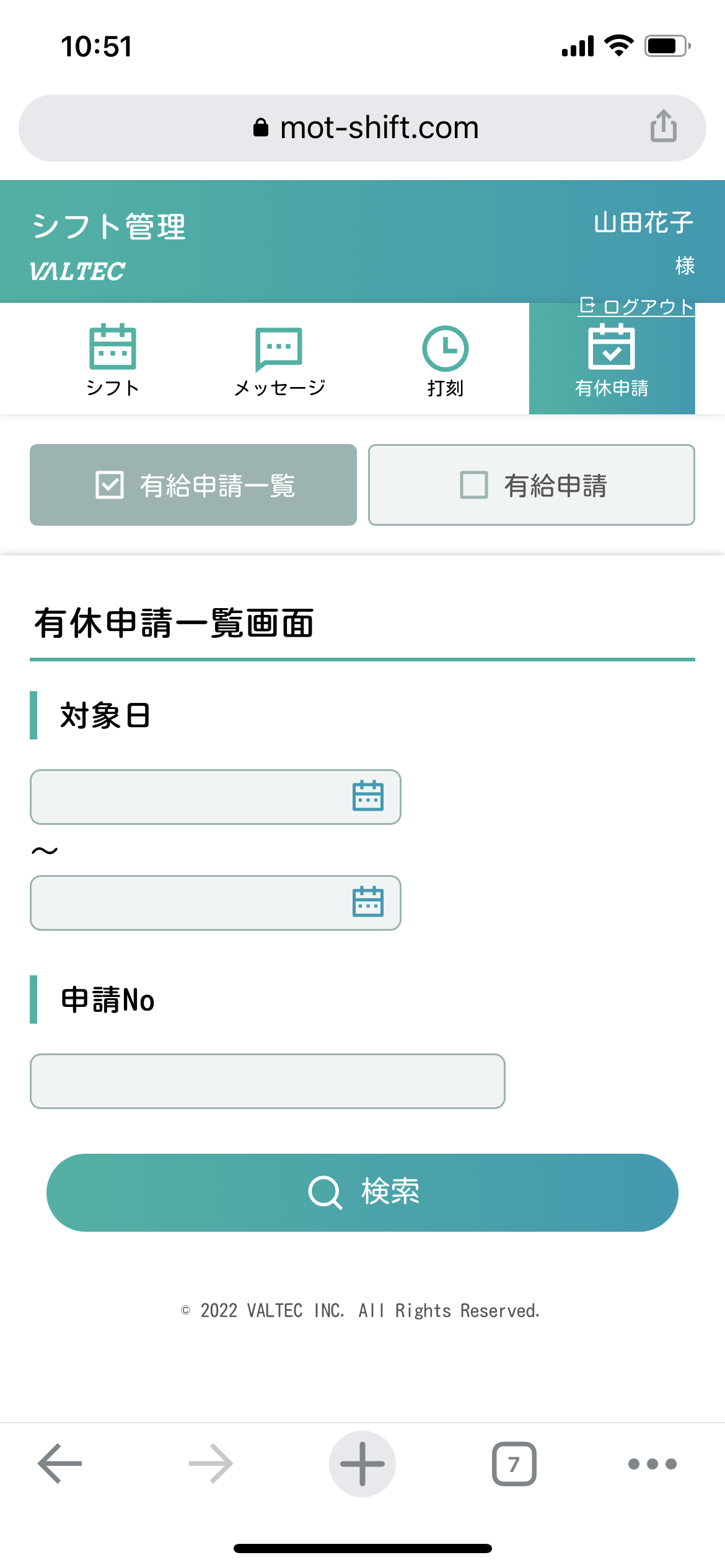This screenshot has height=1568, width=725.
Task: Switch to the 有休申請 tab
Action: coord(612,359)
